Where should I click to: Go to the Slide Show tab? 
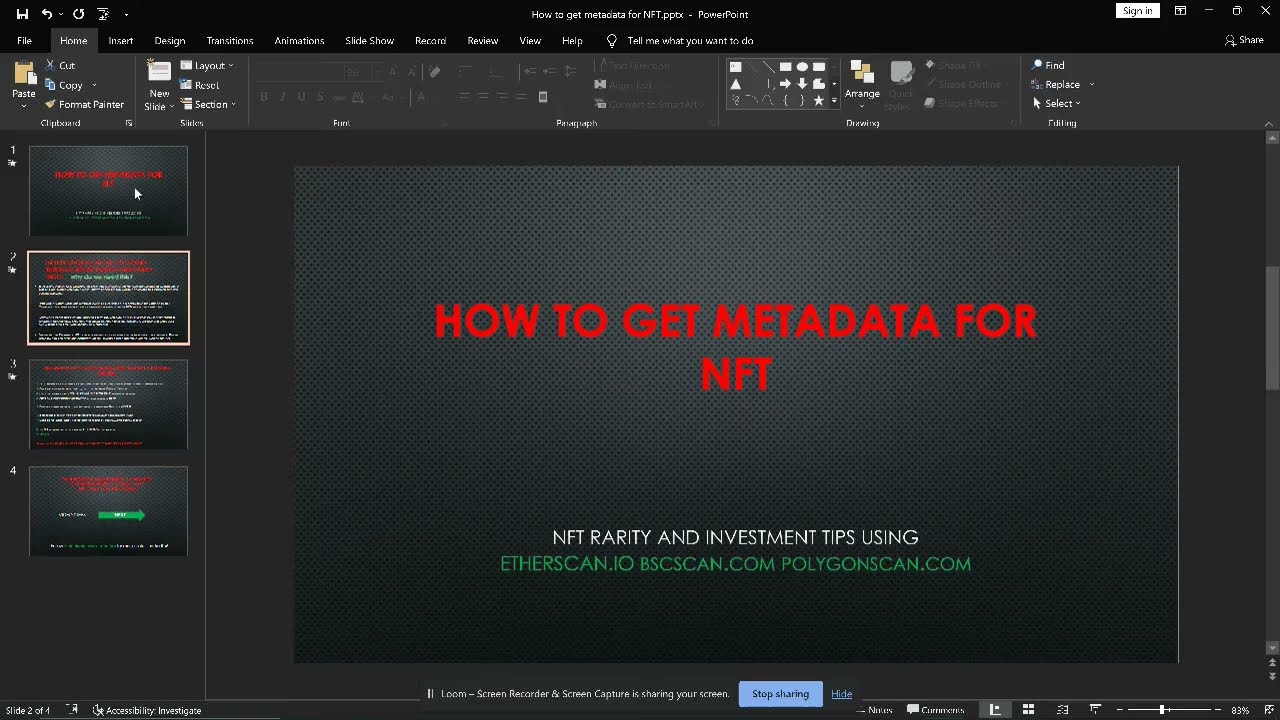pos(370,41)
